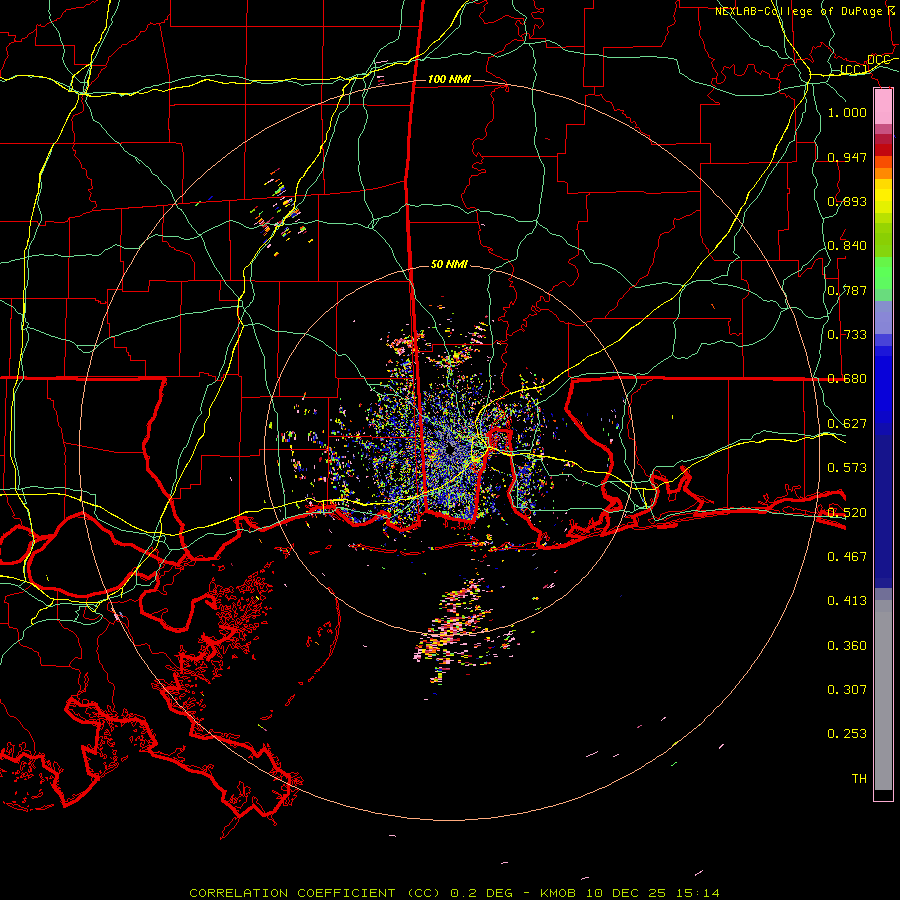This screenshot has height=900, width=900.
Task: Click "CORRELATION COEFFICIENT" in the bottom caption
Action: (x=292, y=893)
